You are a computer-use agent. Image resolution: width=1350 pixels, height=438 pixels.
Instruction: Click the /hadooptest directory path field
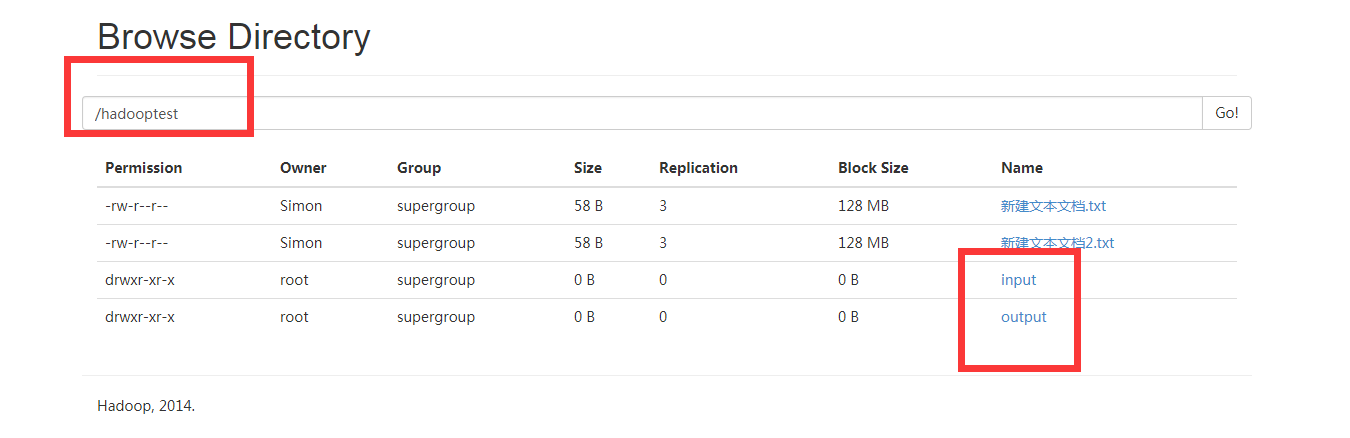(642, 113)
